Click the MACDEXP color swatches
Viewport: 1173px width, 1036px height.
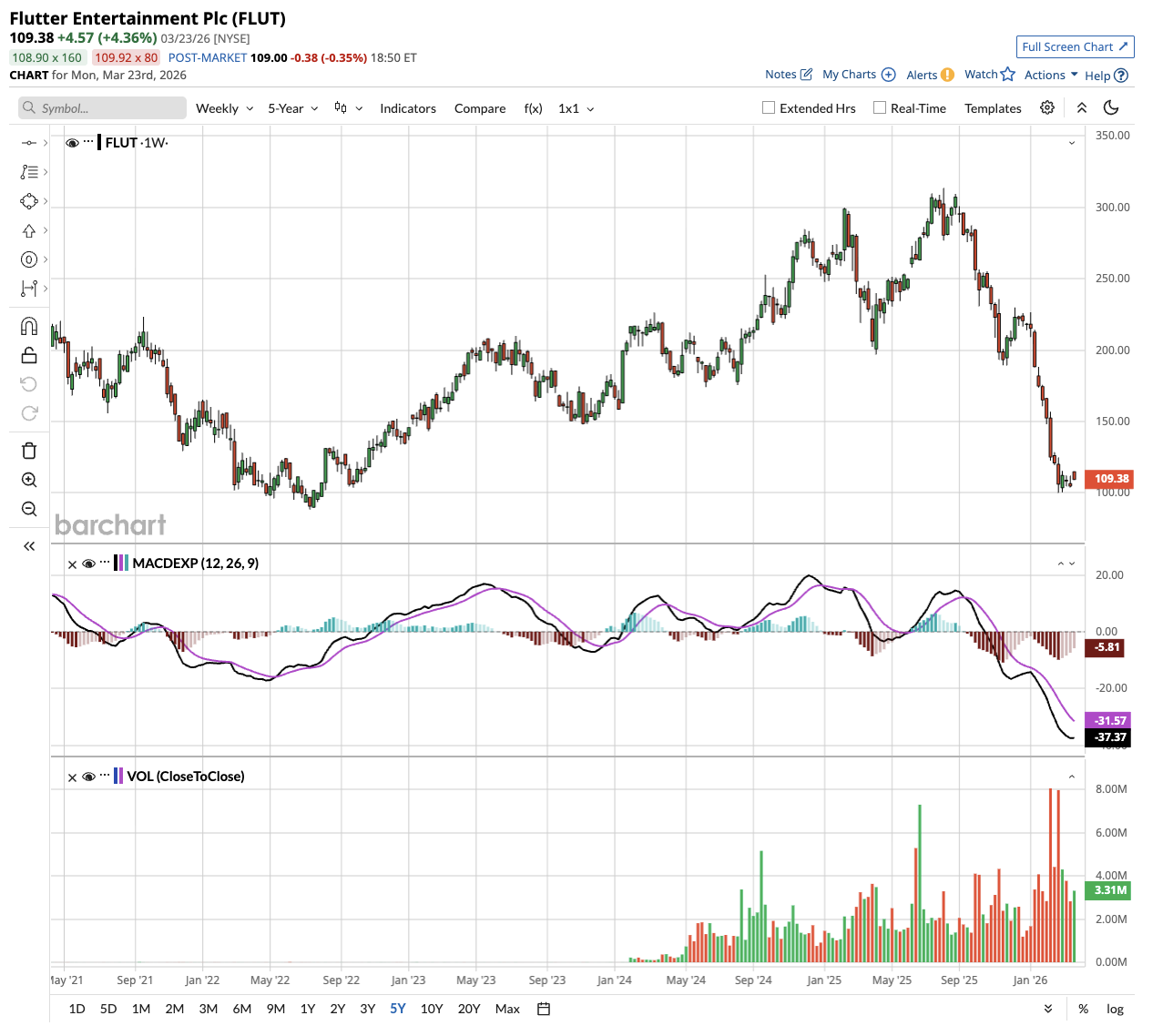(x=121, y=564)
